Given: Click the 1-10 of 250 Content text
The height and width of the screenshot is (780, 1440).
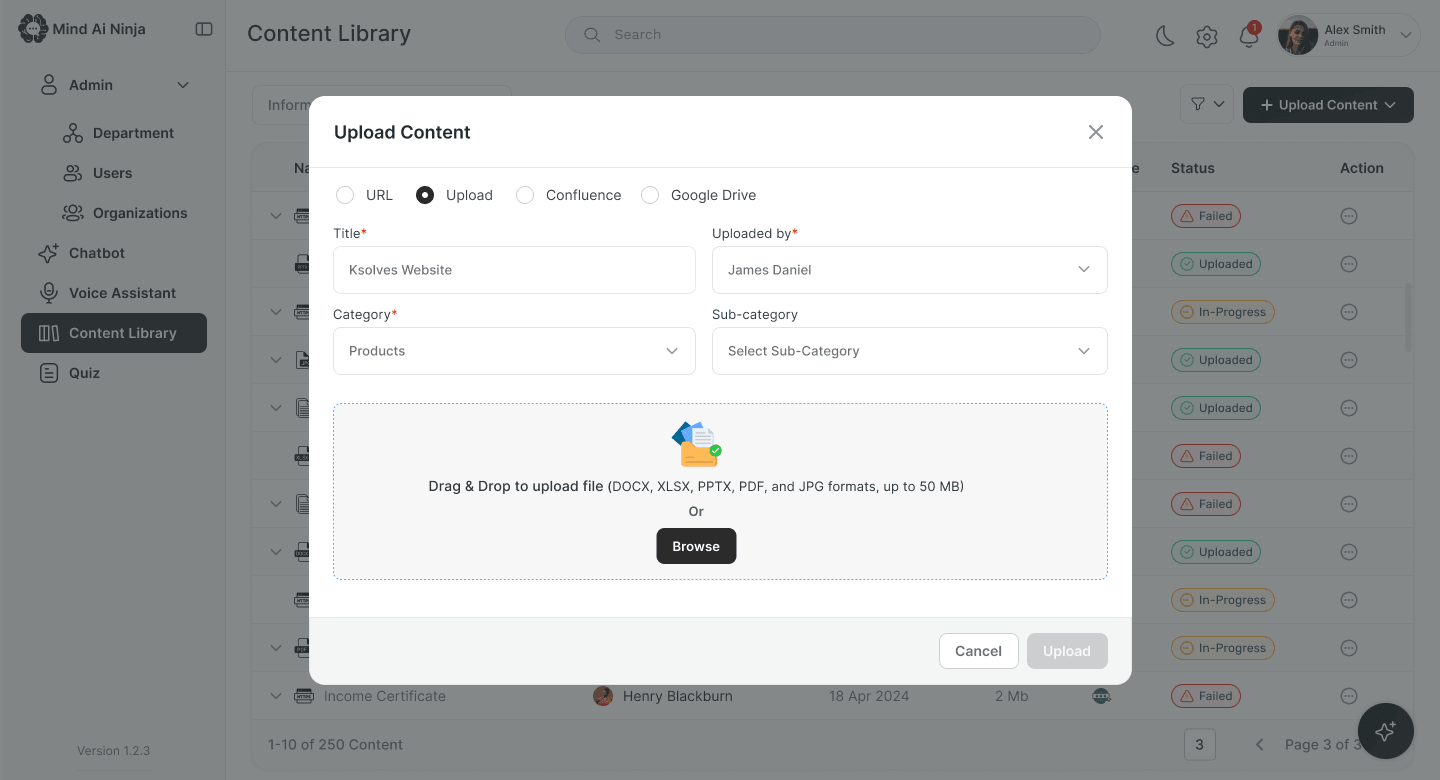Looking at the screenshot, I should pyautogui.click(x=335, y=744).
